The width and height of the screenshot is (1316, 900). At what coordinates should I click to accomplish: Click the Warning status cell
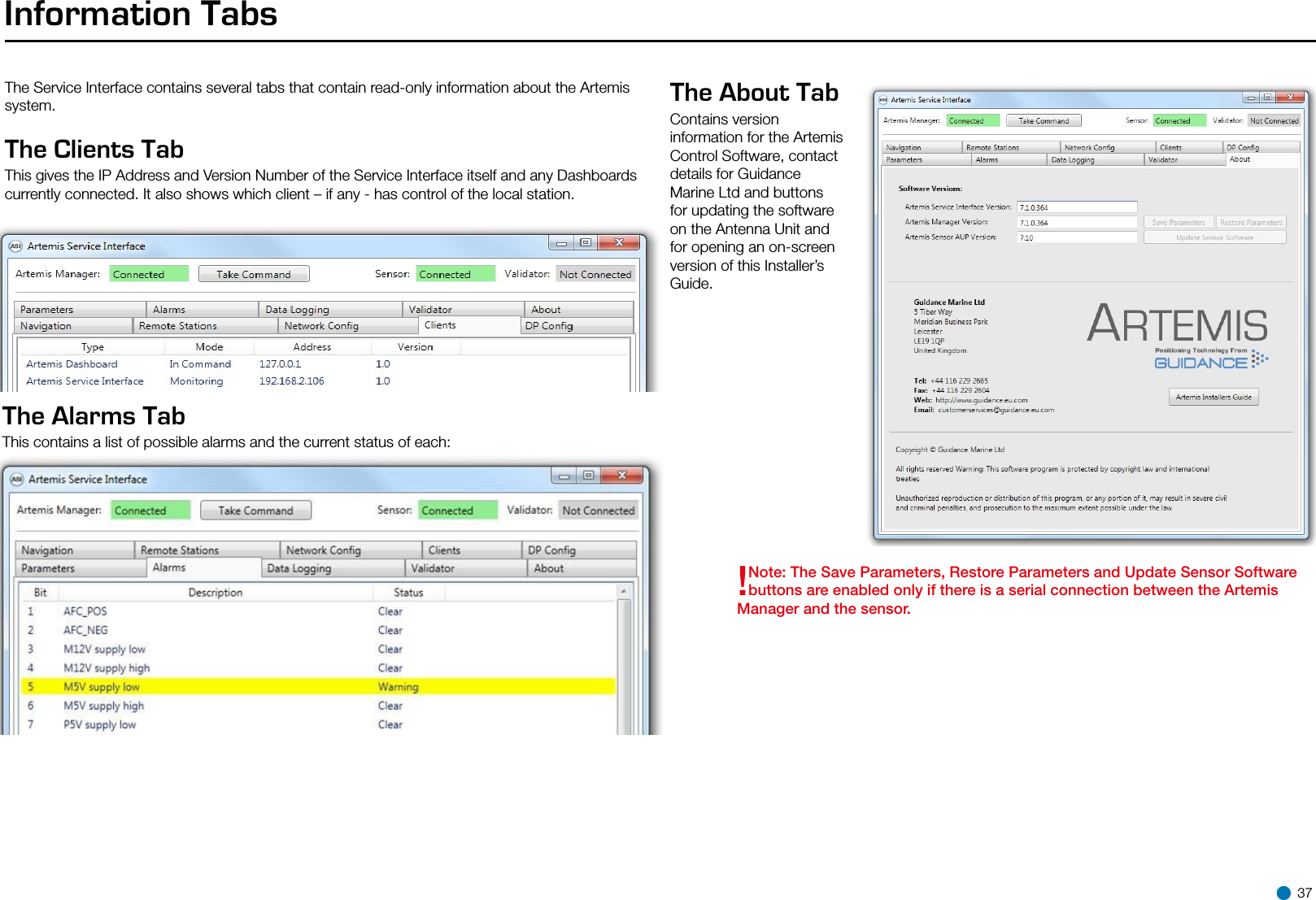[398, 687]
